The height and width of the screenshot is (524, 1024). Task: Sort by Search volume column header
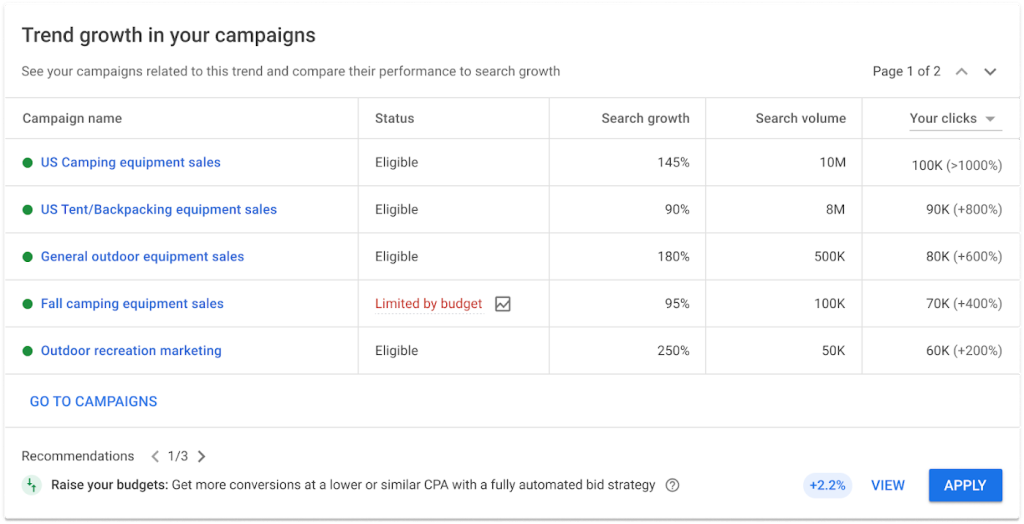(x=801, y=118)
